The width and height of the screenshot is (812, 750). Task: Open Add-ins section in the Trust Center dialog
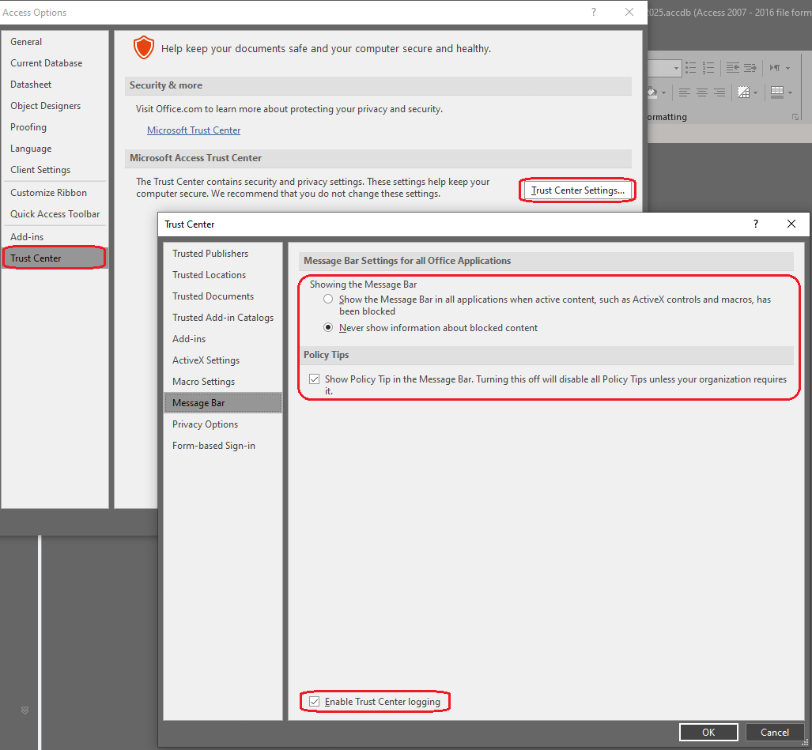(223, 339)
